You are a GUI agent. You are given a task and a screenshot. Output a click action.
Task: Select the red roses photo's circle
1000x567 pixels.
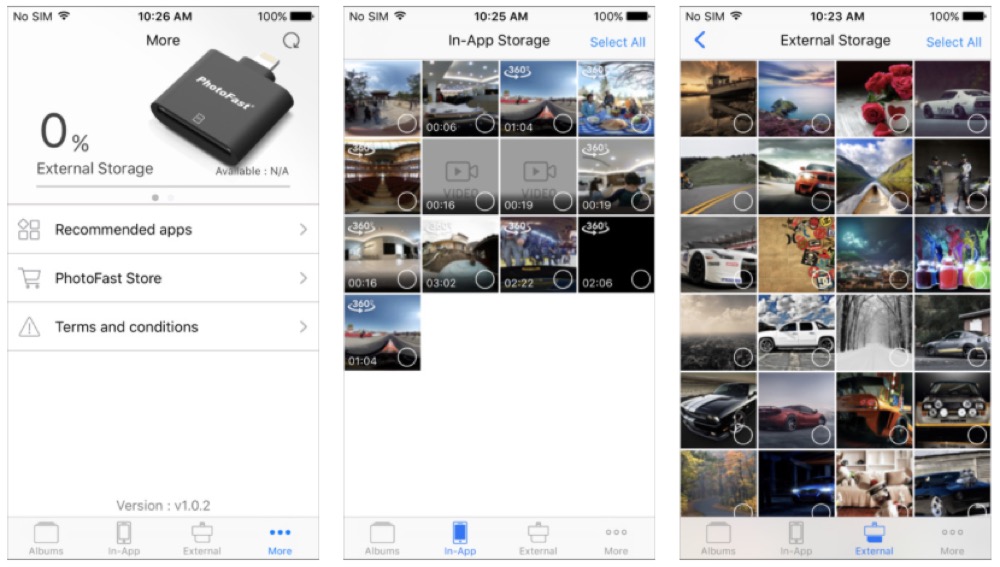point(899,123)
